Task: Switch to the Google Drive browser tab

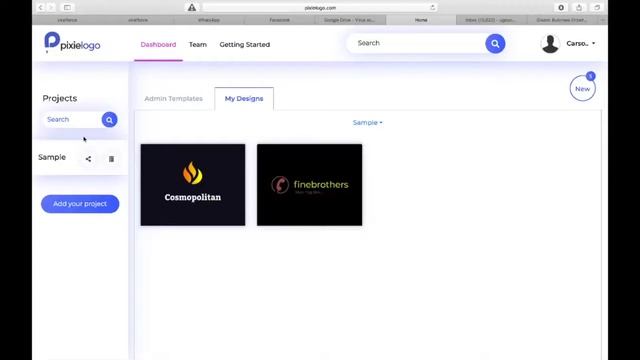Action: [350, 20]
